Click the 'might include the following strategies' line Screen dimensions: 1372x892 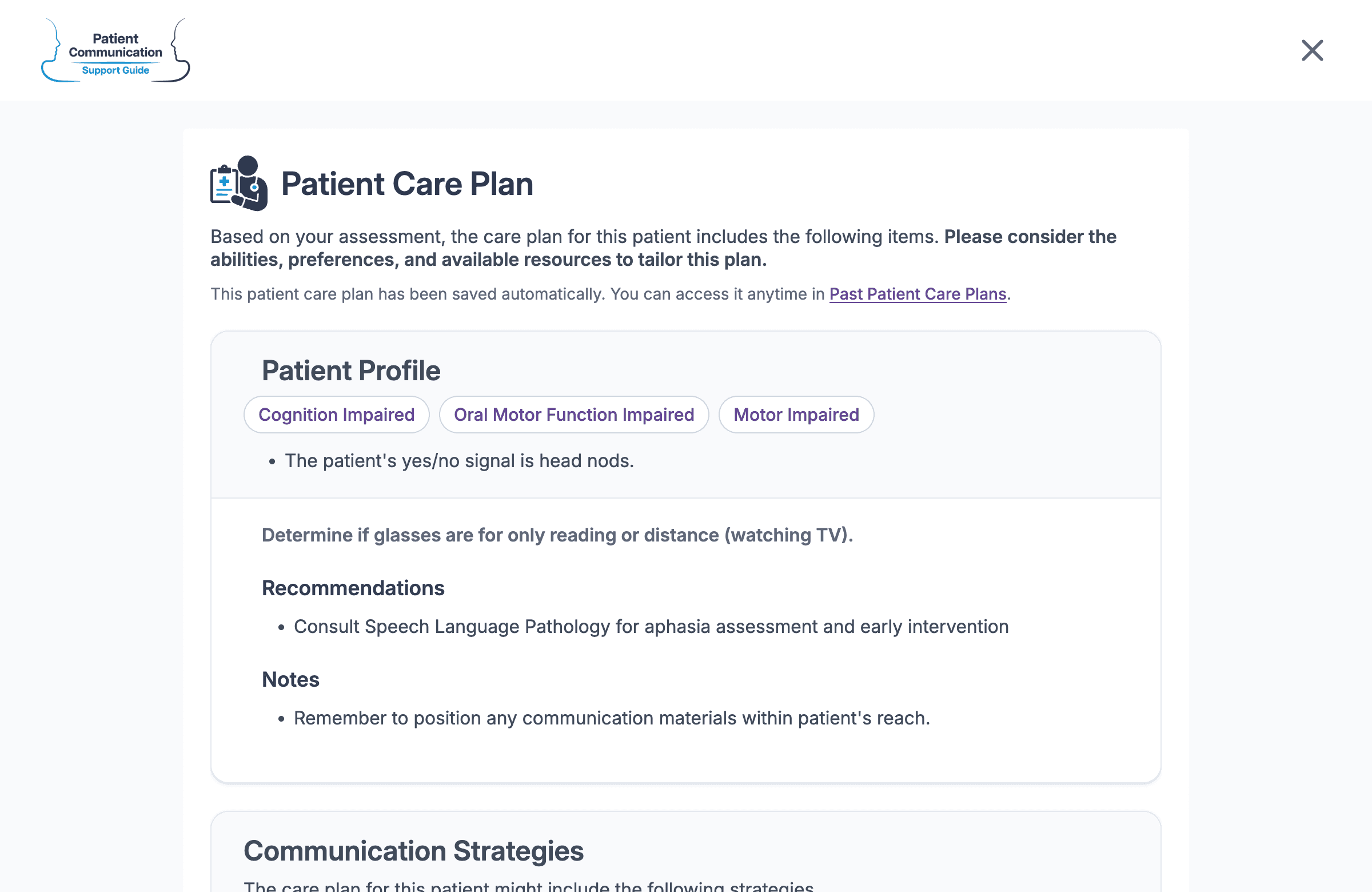[x=529, y=886]
